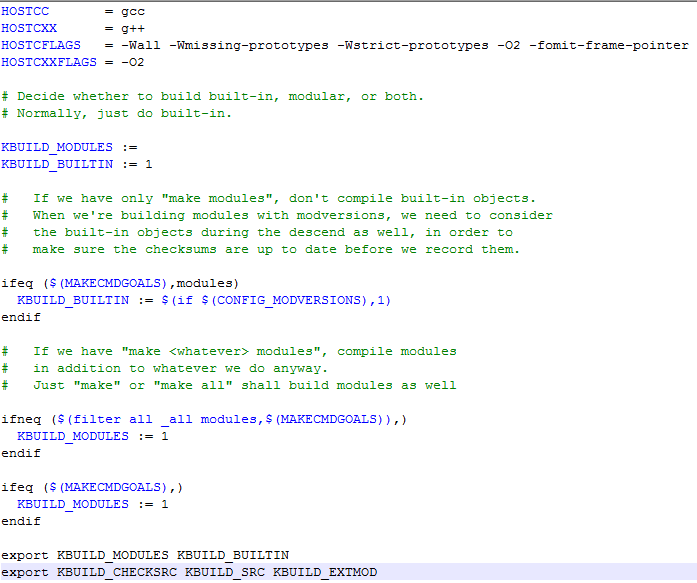Click the 'gcc' value

click(133, 12)
